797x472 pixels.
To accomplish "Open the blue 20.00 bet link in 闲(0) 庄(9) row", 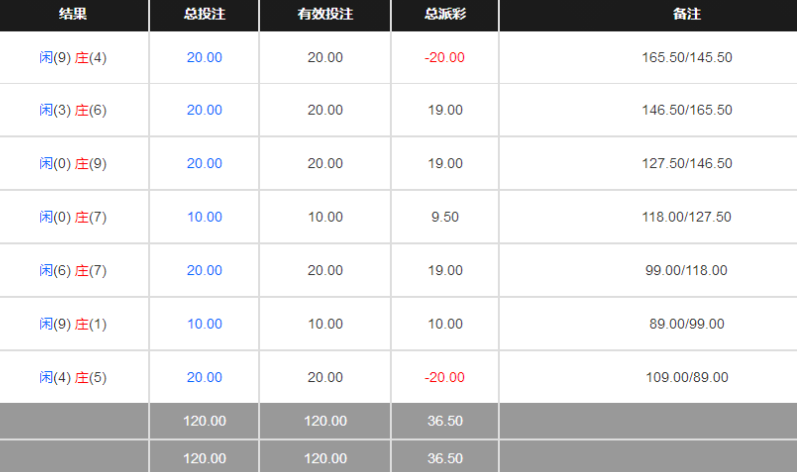I will click(x=204, y=164).
